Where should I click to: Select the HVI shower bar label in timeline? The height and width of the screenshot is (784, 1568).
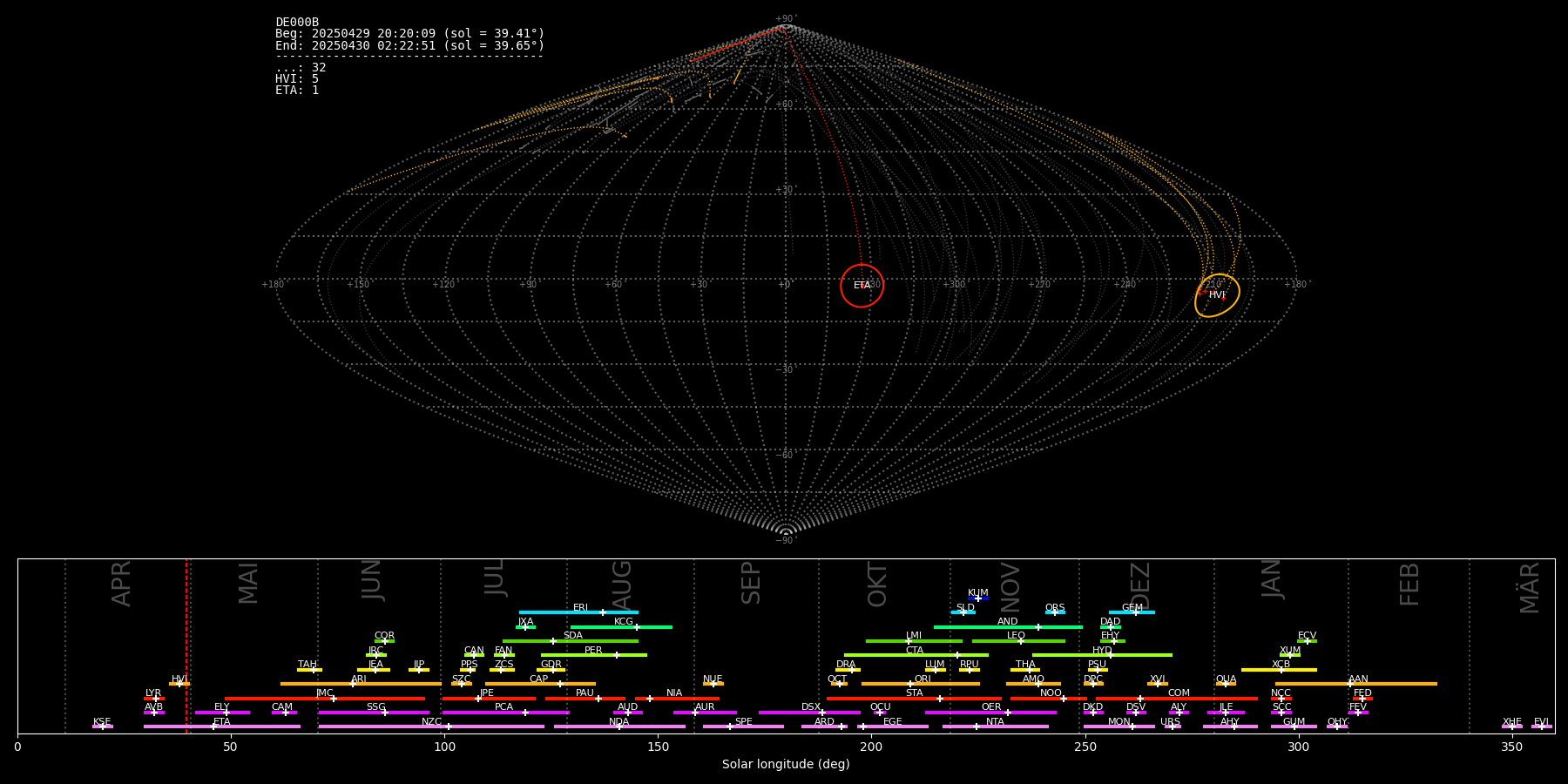[179, 679]
